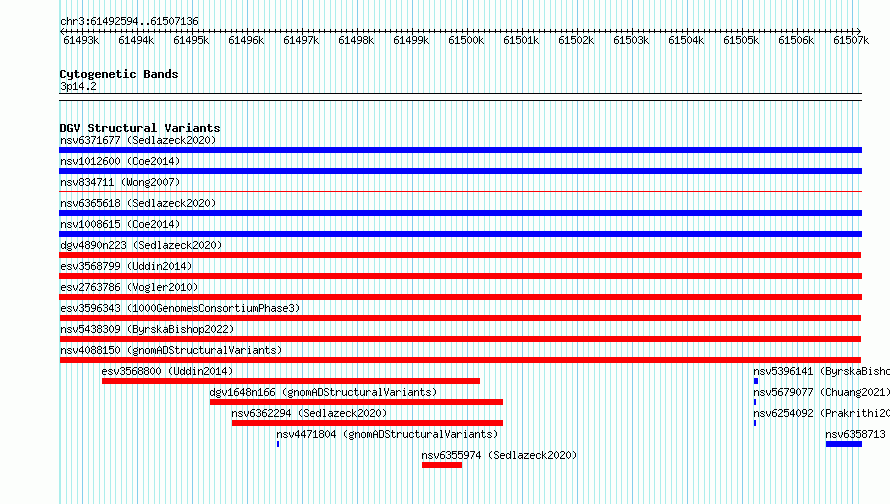Click the nsv6254092 variant label
Screen dimensions: 890x504
click(x=821, y=413)
